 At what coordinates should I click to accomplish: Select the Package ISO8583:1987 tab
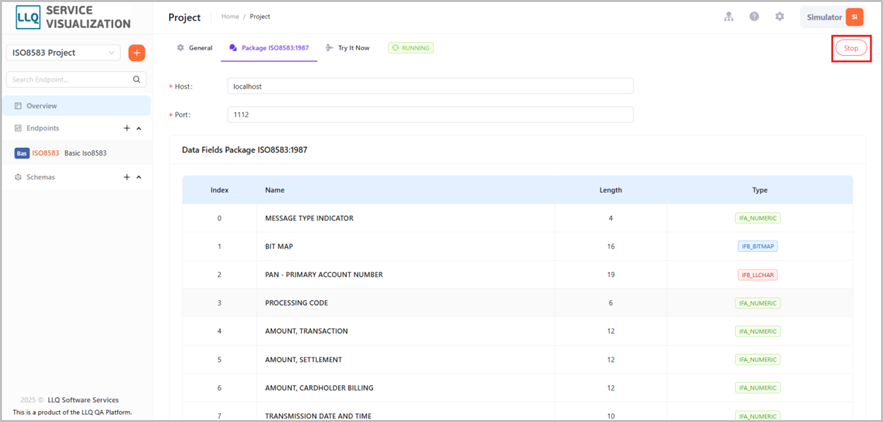[x=269, y=48]
